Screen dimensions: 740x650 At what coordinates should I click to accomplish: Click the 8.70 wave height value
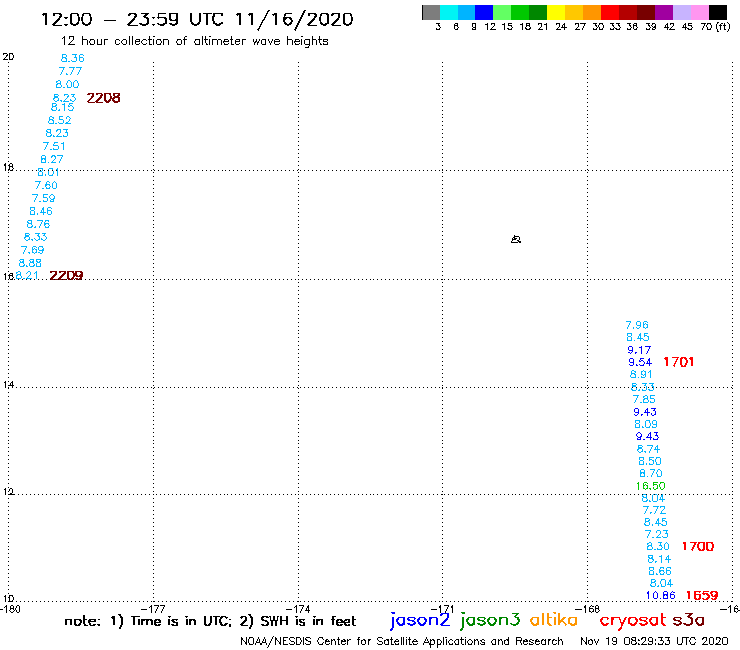tap(651, 473)
